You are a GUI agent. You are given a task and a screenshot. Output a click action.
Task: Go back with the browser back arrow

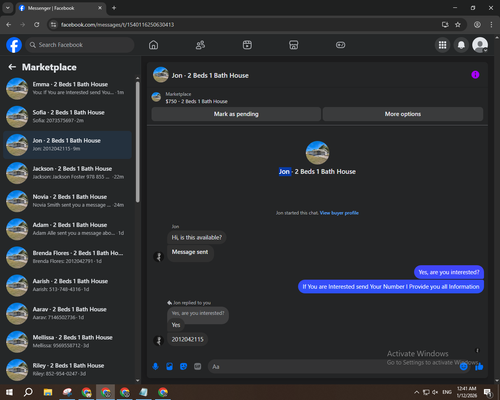(9, 25)
